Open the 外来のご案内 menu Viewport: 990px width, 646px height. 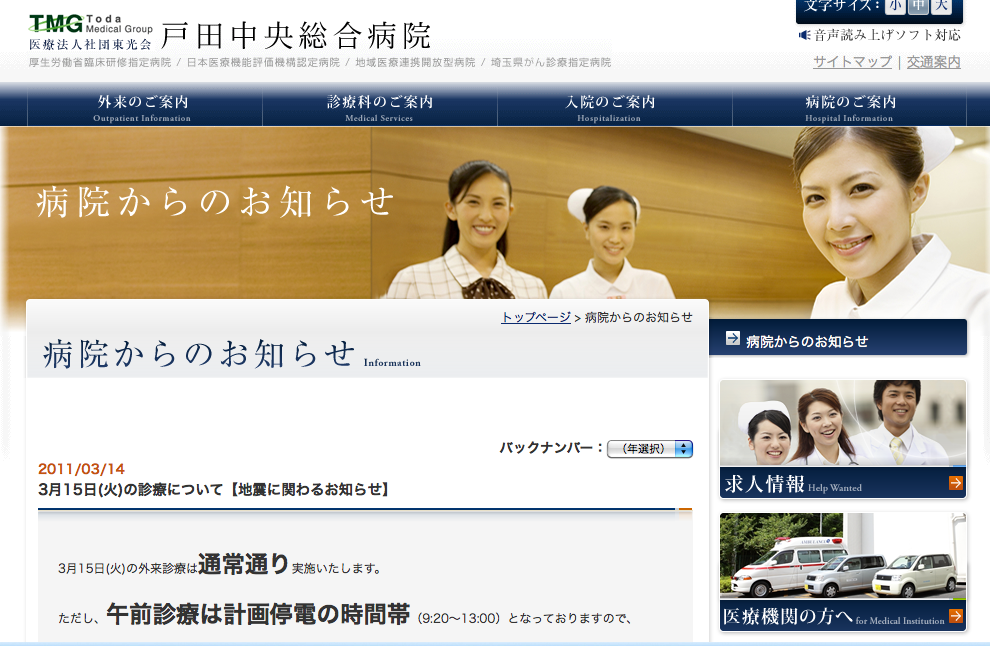click(x=145, y=107)
